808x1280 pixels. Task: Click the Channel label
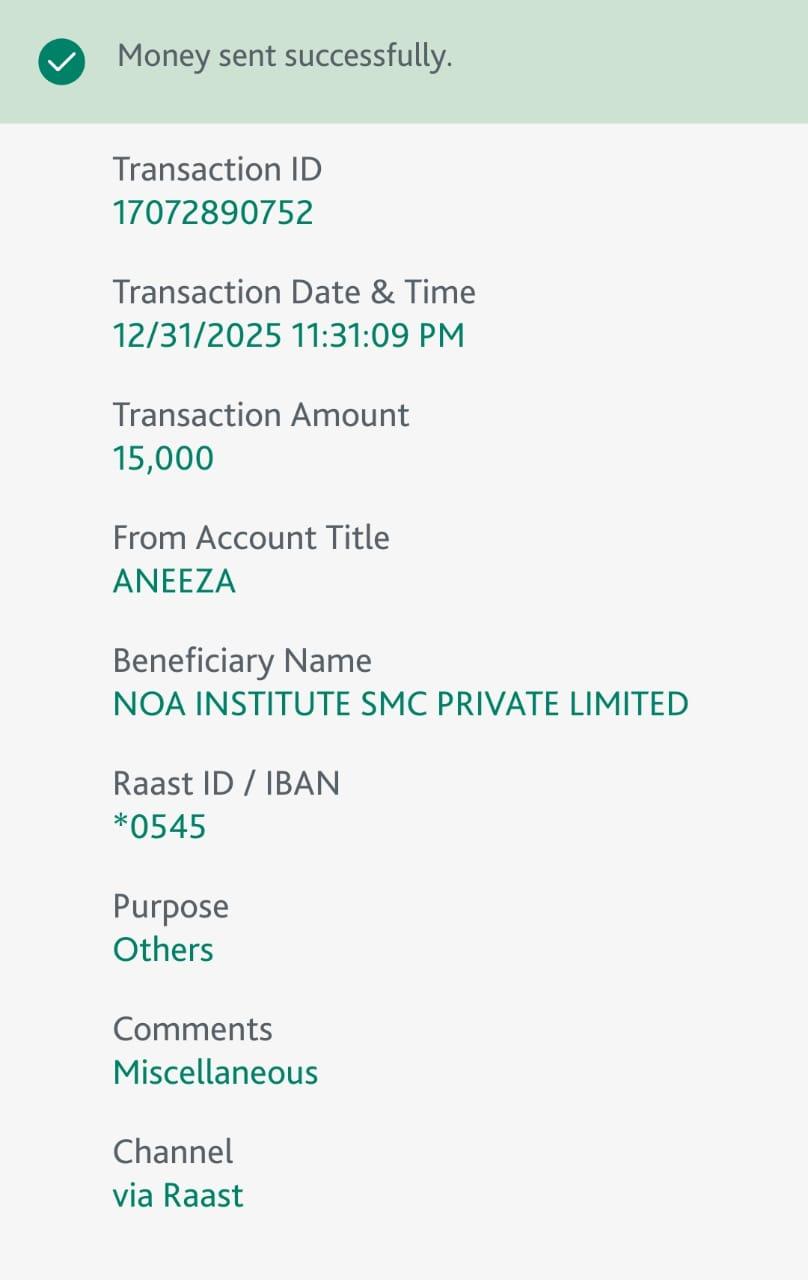[x=173, y=1152]
